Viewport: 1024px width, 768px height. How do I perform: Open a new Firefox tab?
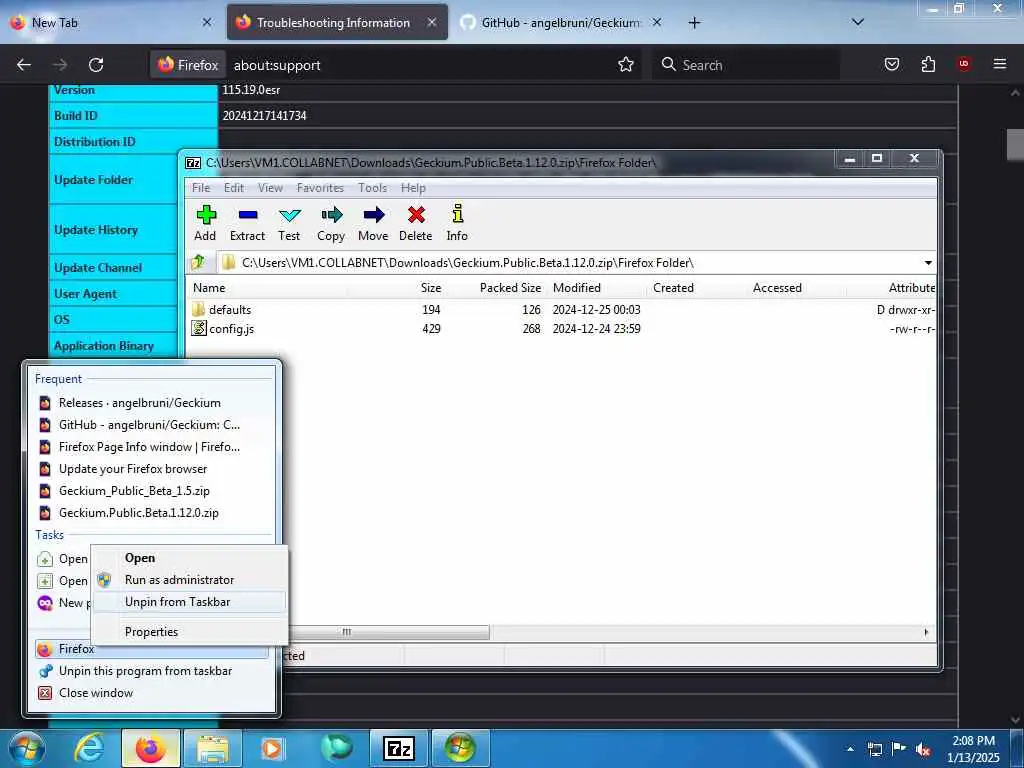pos(694,23)
